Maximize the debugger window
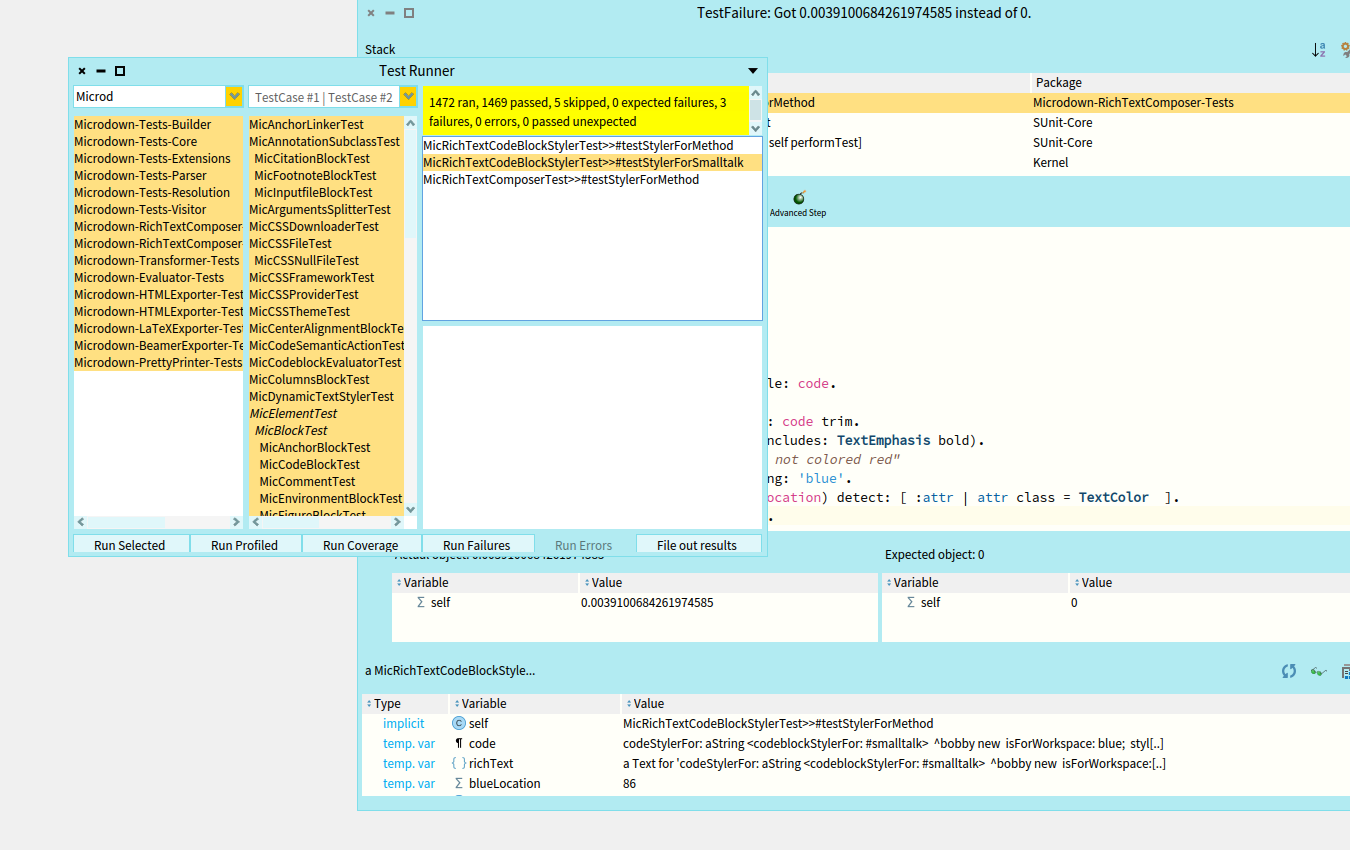The width and height of the screenshot is (1350, 850). click(409, 13)
